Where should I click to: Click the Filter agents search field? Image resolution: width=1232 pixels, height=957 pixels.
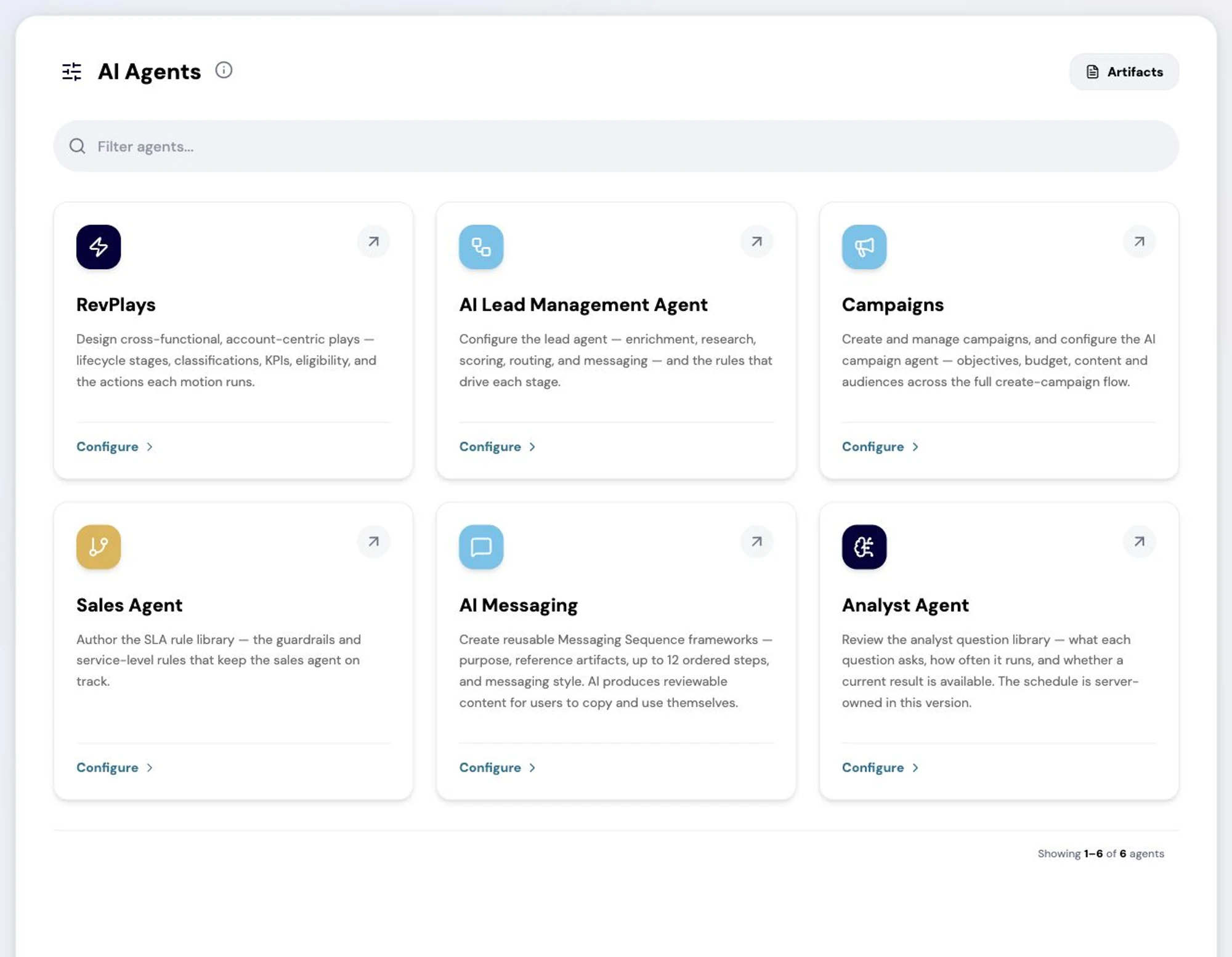pos(616,146)
